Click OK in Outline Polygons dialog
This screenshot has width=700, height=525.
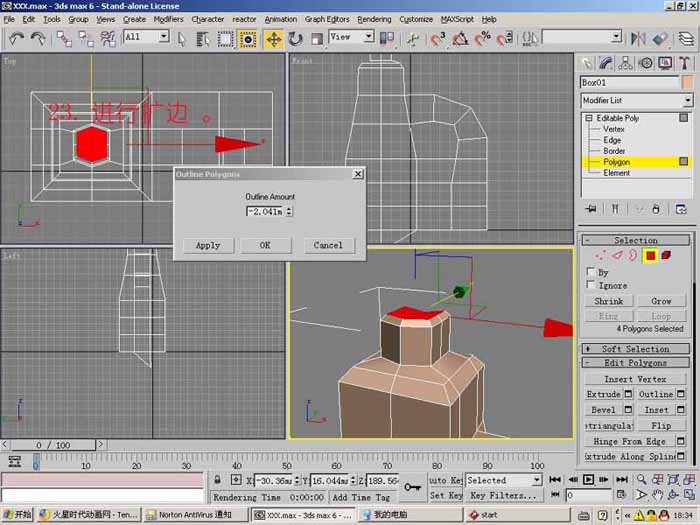[265, 245]
